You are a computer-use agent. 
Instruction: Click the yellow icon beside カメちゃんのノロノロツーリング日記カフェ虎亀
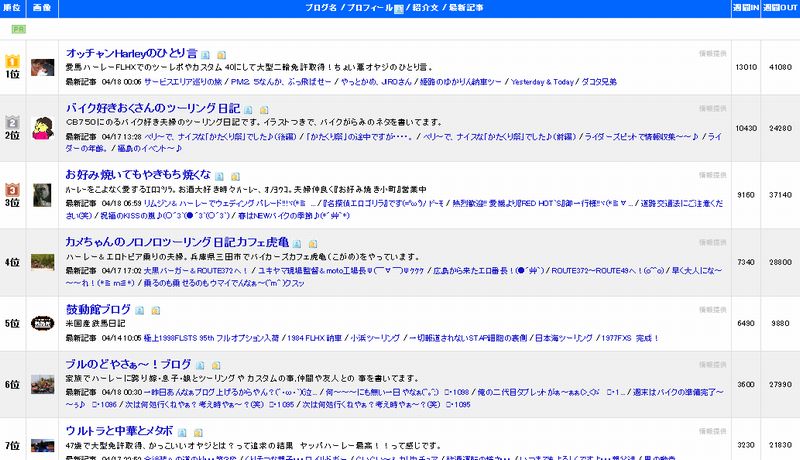(313, 244)
